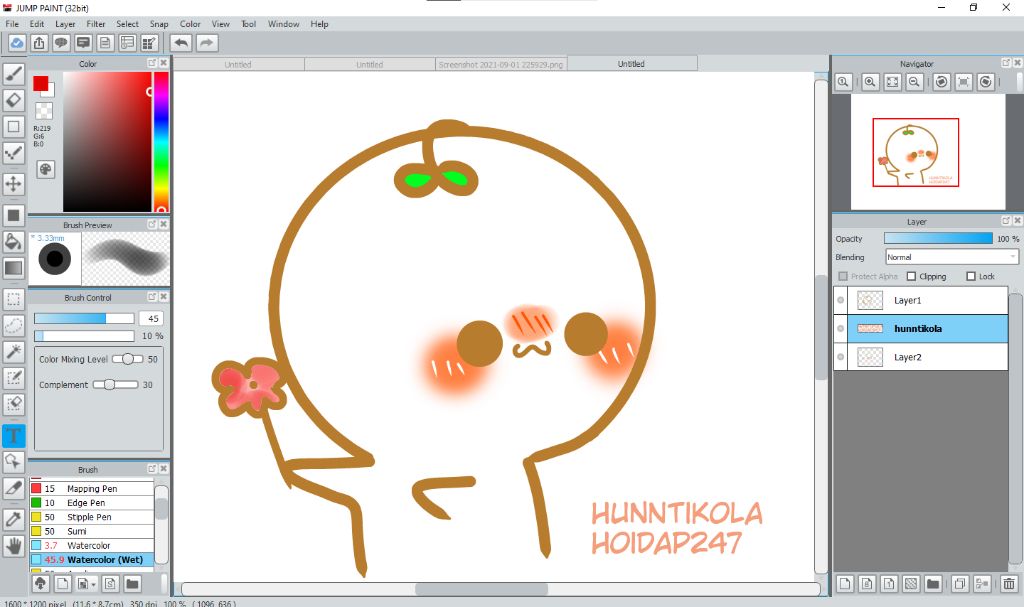Add a new layer folder
This screenshot has width=1024, height=607.
933,583
